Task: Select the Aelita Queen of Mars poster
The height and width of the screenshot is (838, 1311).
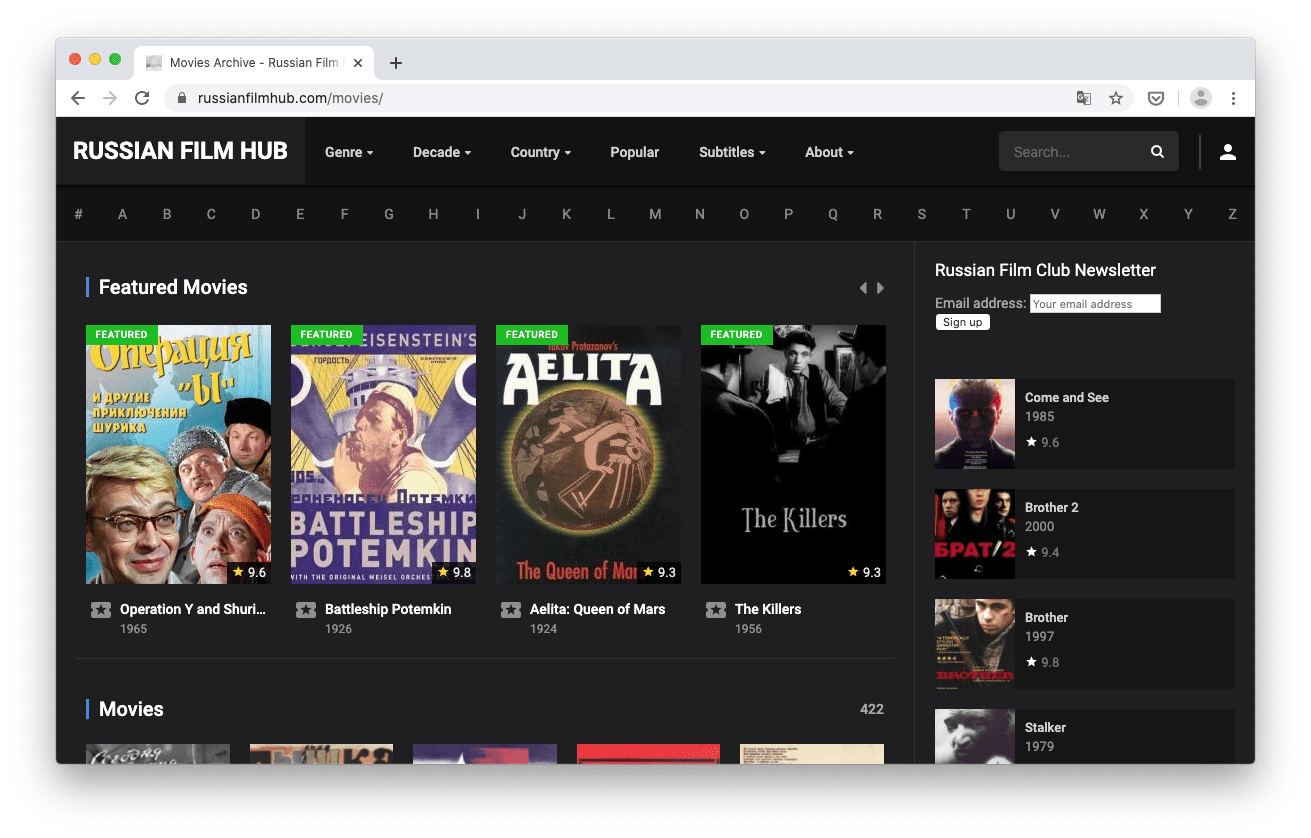Action: click(x=588, y=454)
